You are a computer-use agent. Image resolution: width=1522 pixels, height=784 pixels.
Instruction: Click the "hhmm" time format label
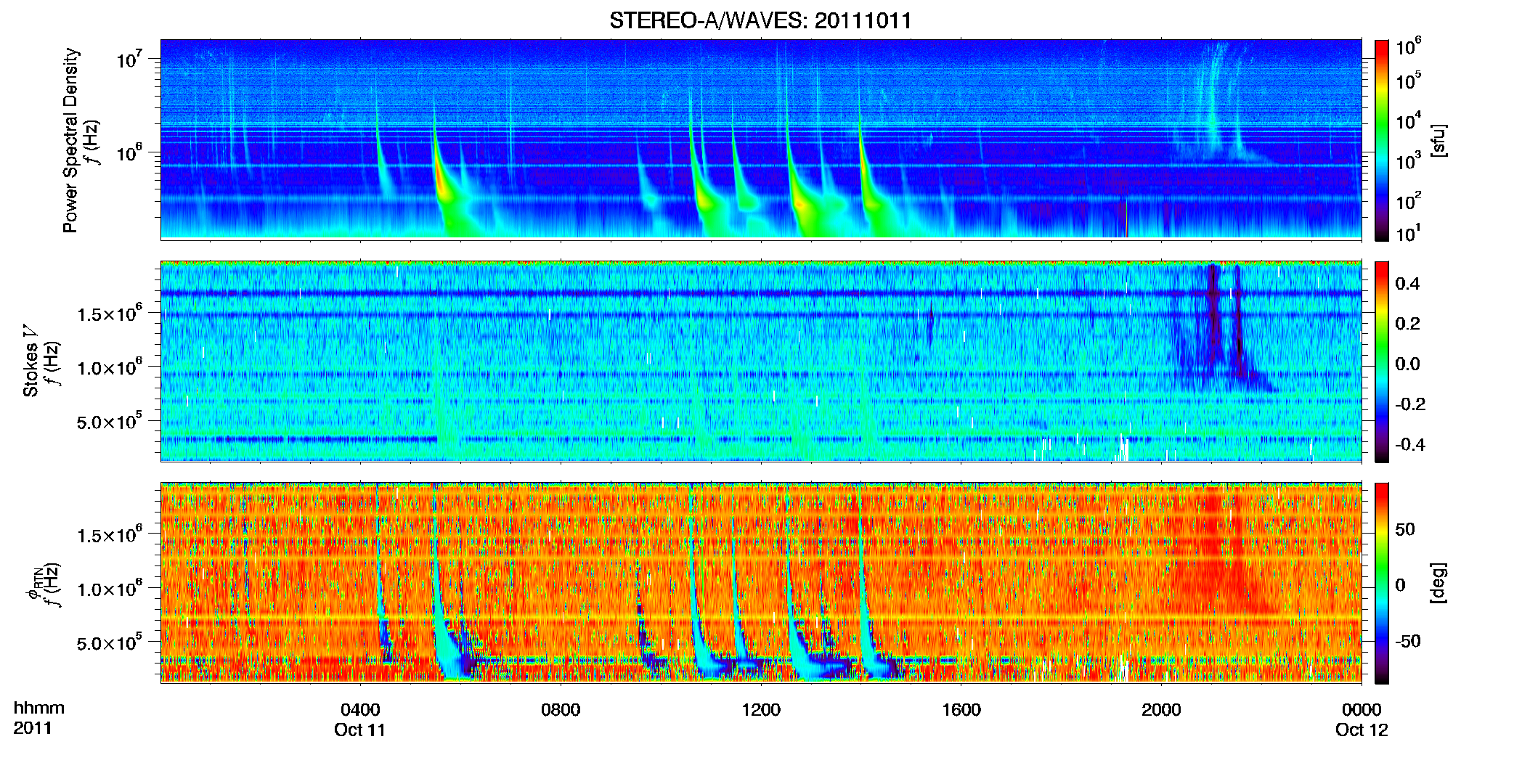coord(39,708)
